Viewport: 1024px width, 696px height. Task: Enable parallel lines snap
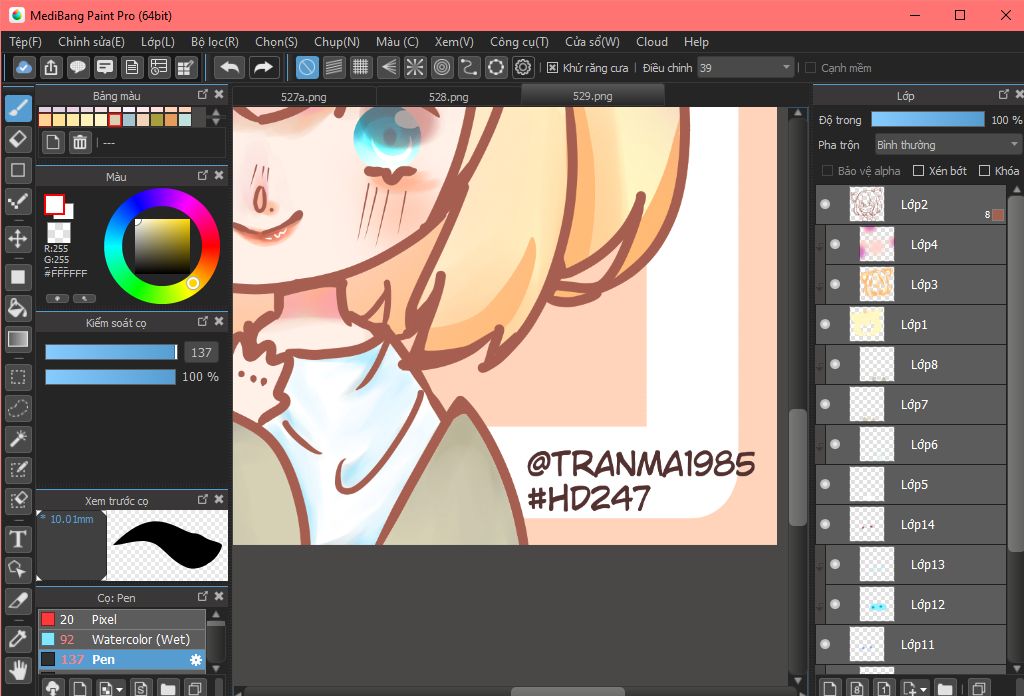334,67
